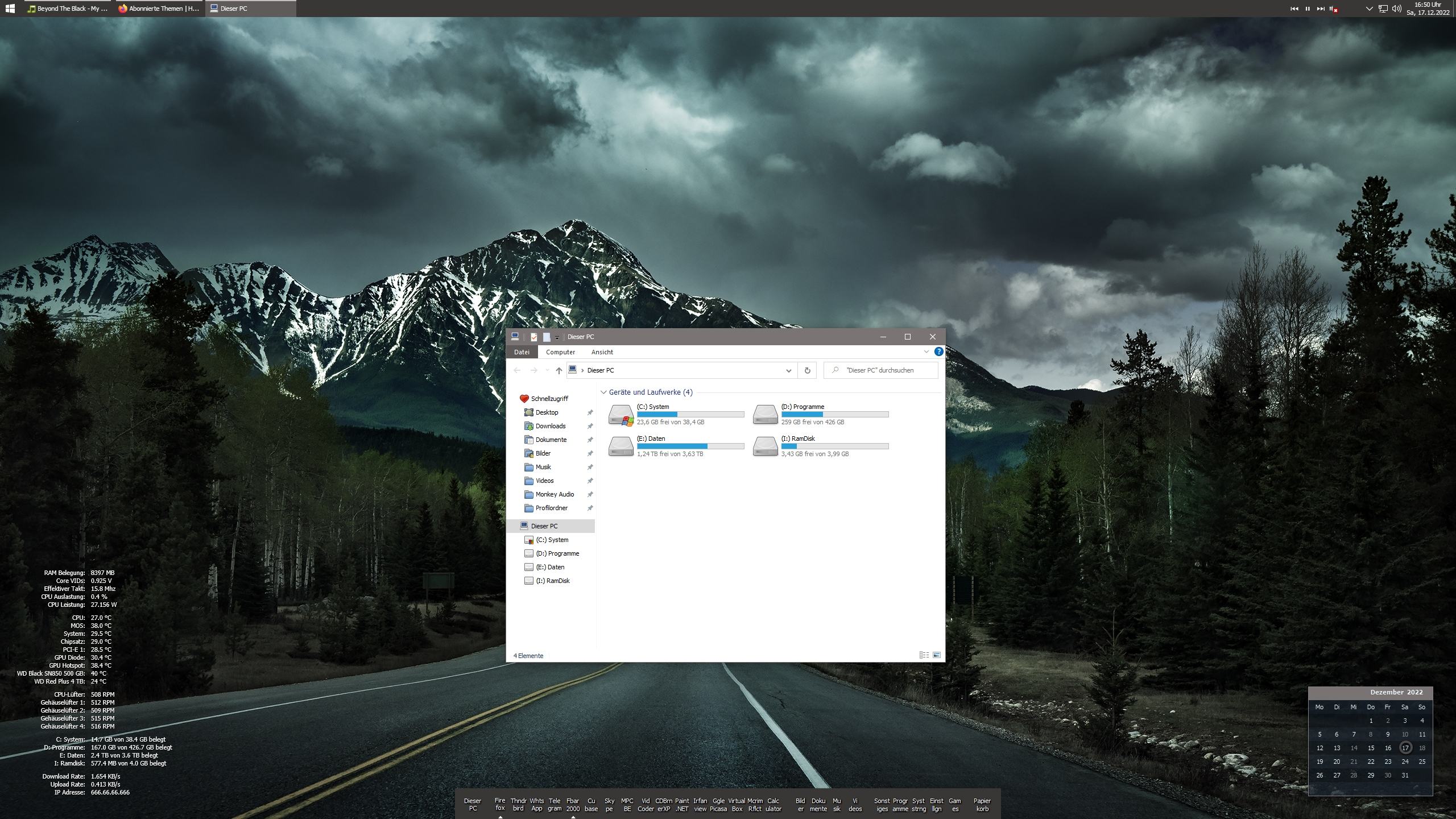Open Firefox browser from taskbar

(498, 804)
